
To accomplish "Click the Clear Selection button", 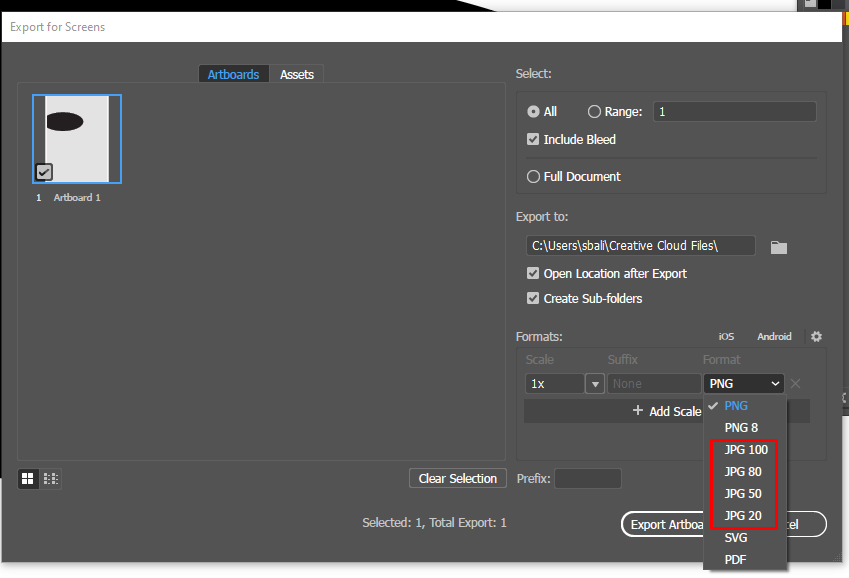I will click(x=458, y=478).
